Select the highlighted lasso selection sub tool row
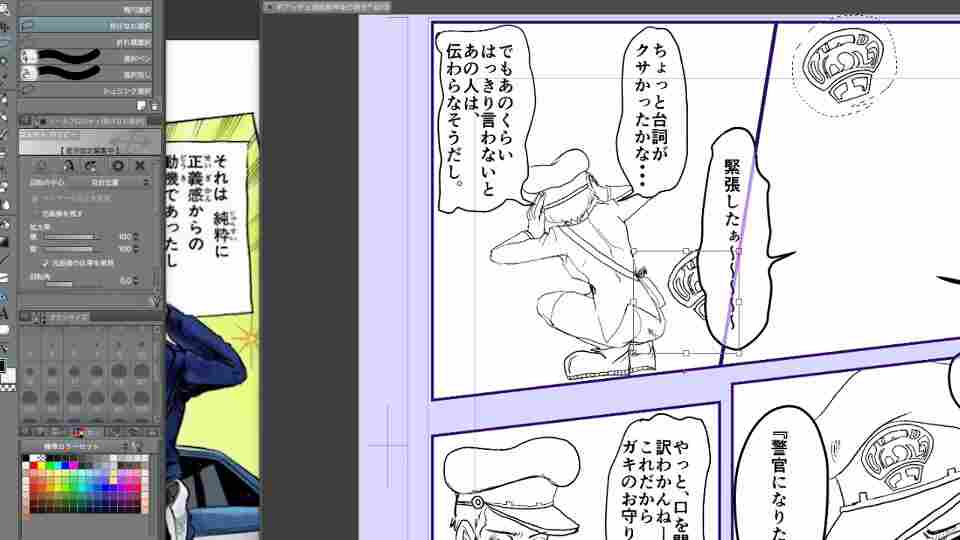This screenshot has height=540, width=960. [x=85, y=26]
